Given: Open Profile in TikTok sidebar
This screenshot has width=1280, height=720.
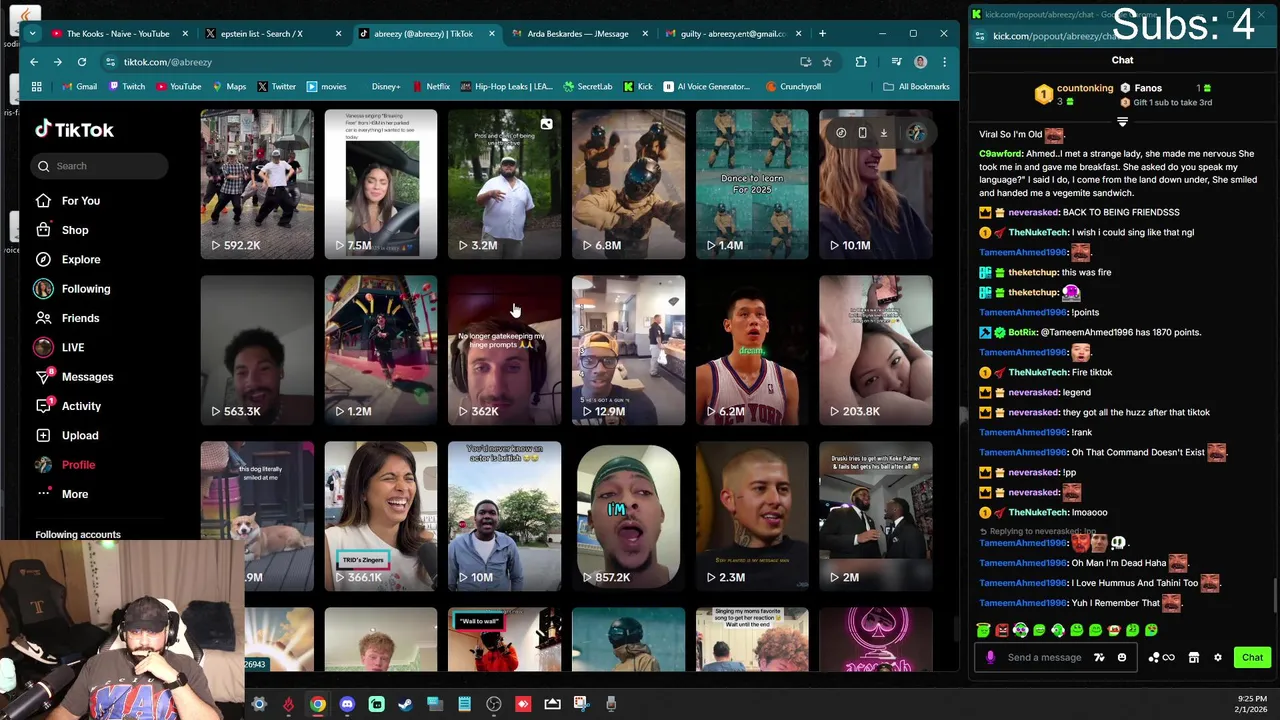Looking at the screenshot, I should pyautogui.click(x=66, y=465).
